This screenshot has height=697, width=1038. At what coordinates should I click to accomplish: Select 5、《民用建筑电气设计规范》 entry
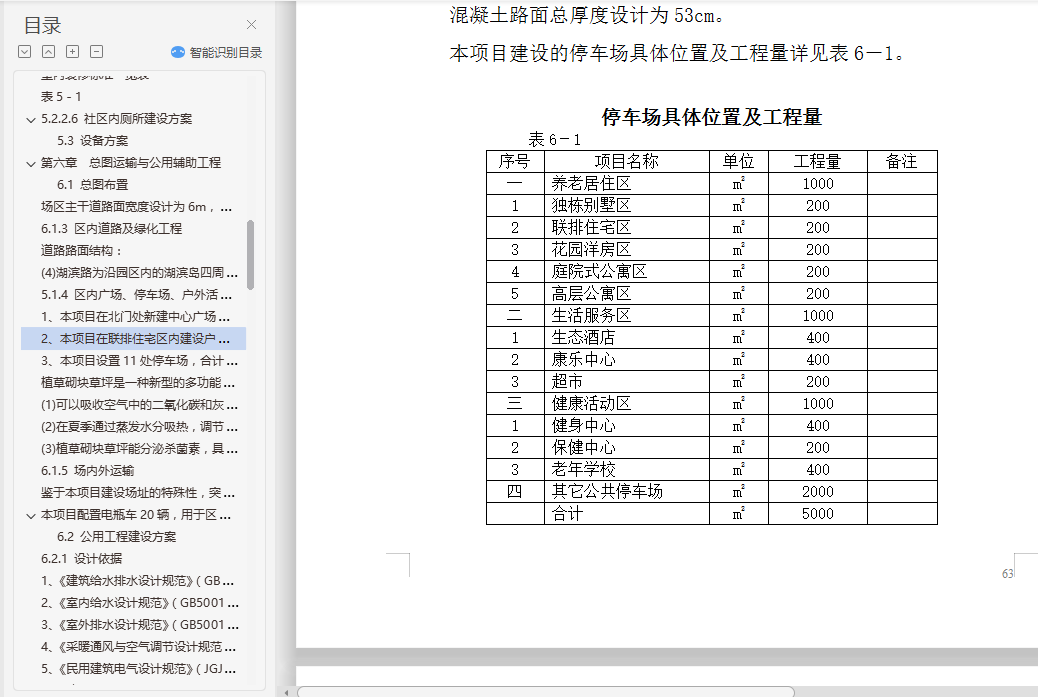[138, 669]
